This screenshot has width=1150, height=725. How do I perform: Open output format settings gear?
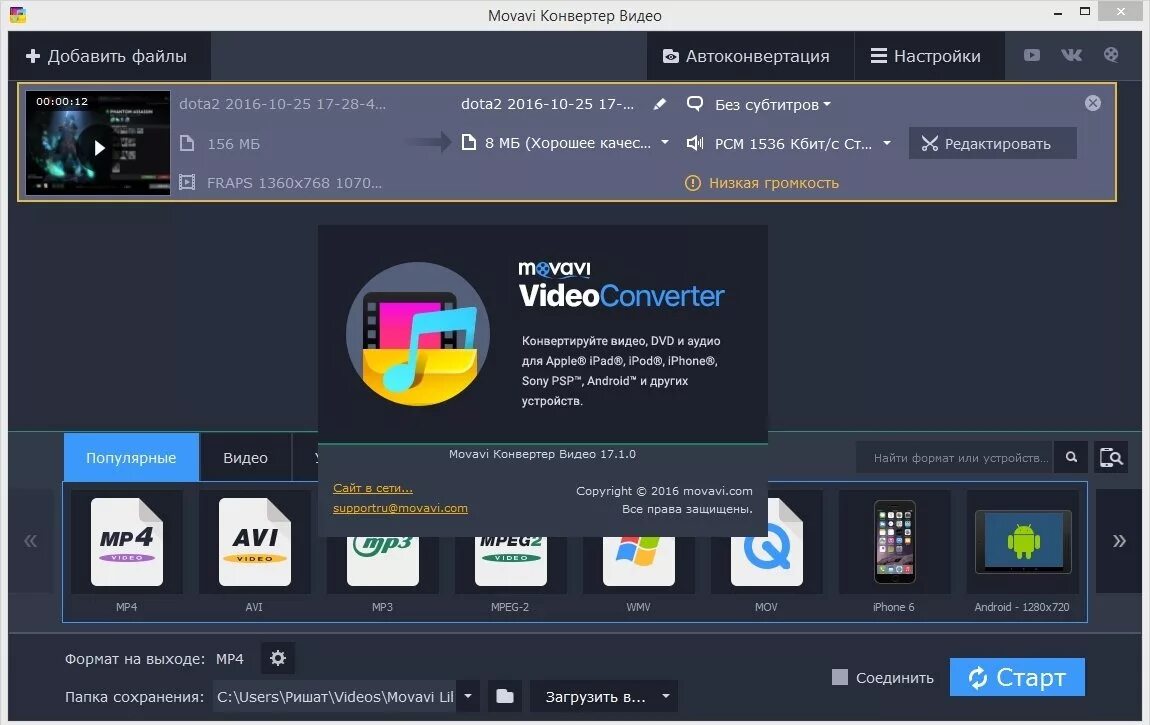coord(277,658)
